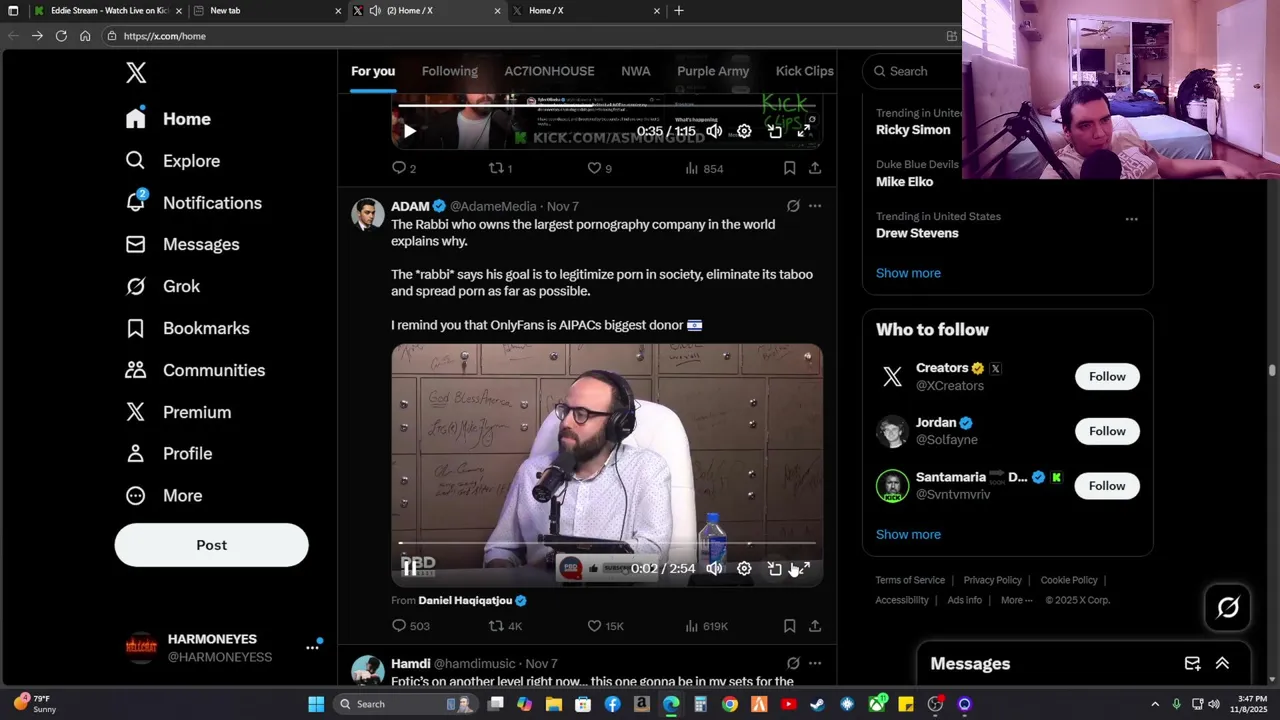The width and height of the screenshot is (1280, 720).
Task: Open the More menu in the sidebar
Action: coord(163,496)
